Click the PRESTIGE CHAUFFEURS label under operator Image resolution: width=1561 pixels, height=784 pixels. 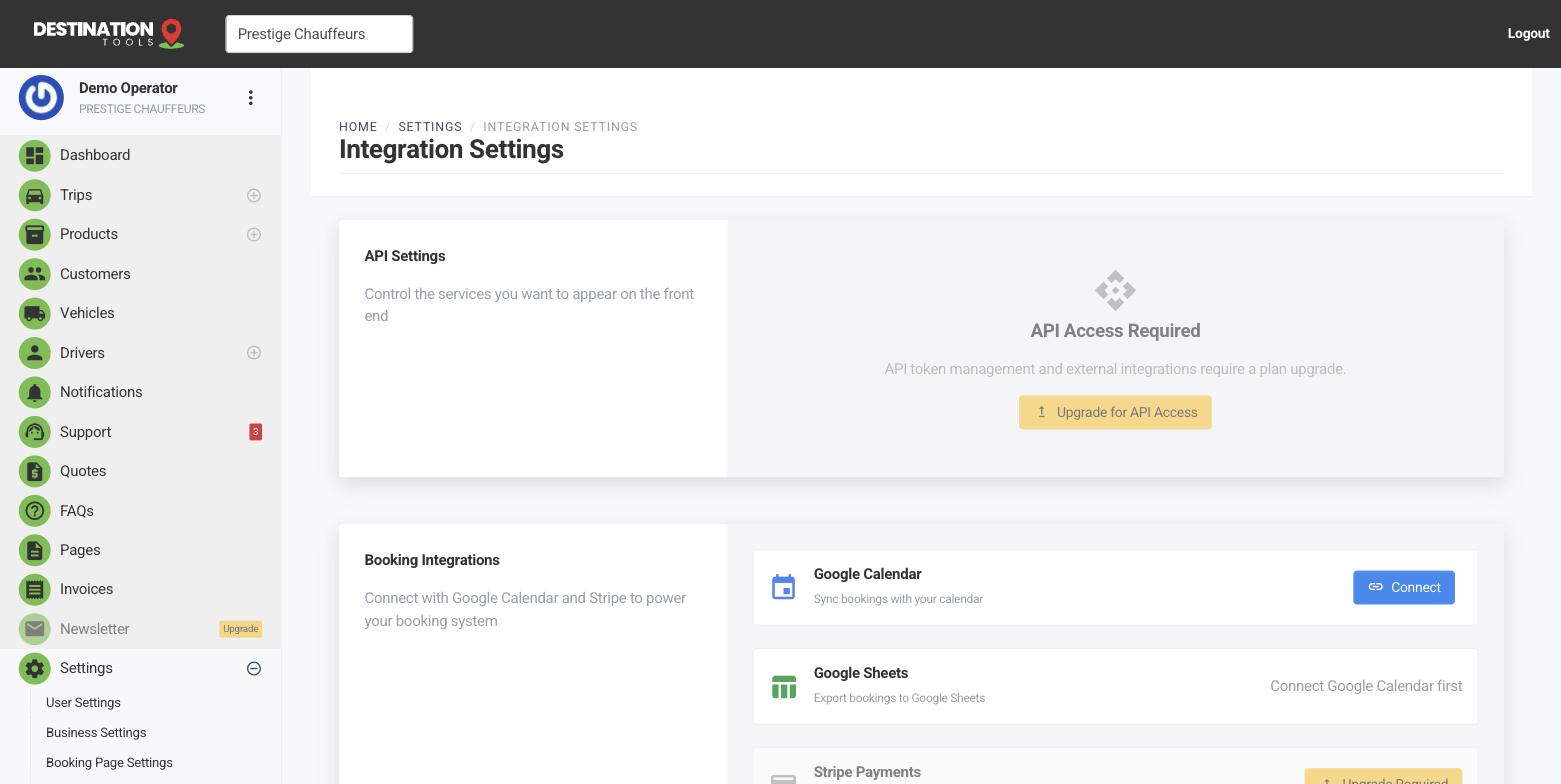click(142, 109)
